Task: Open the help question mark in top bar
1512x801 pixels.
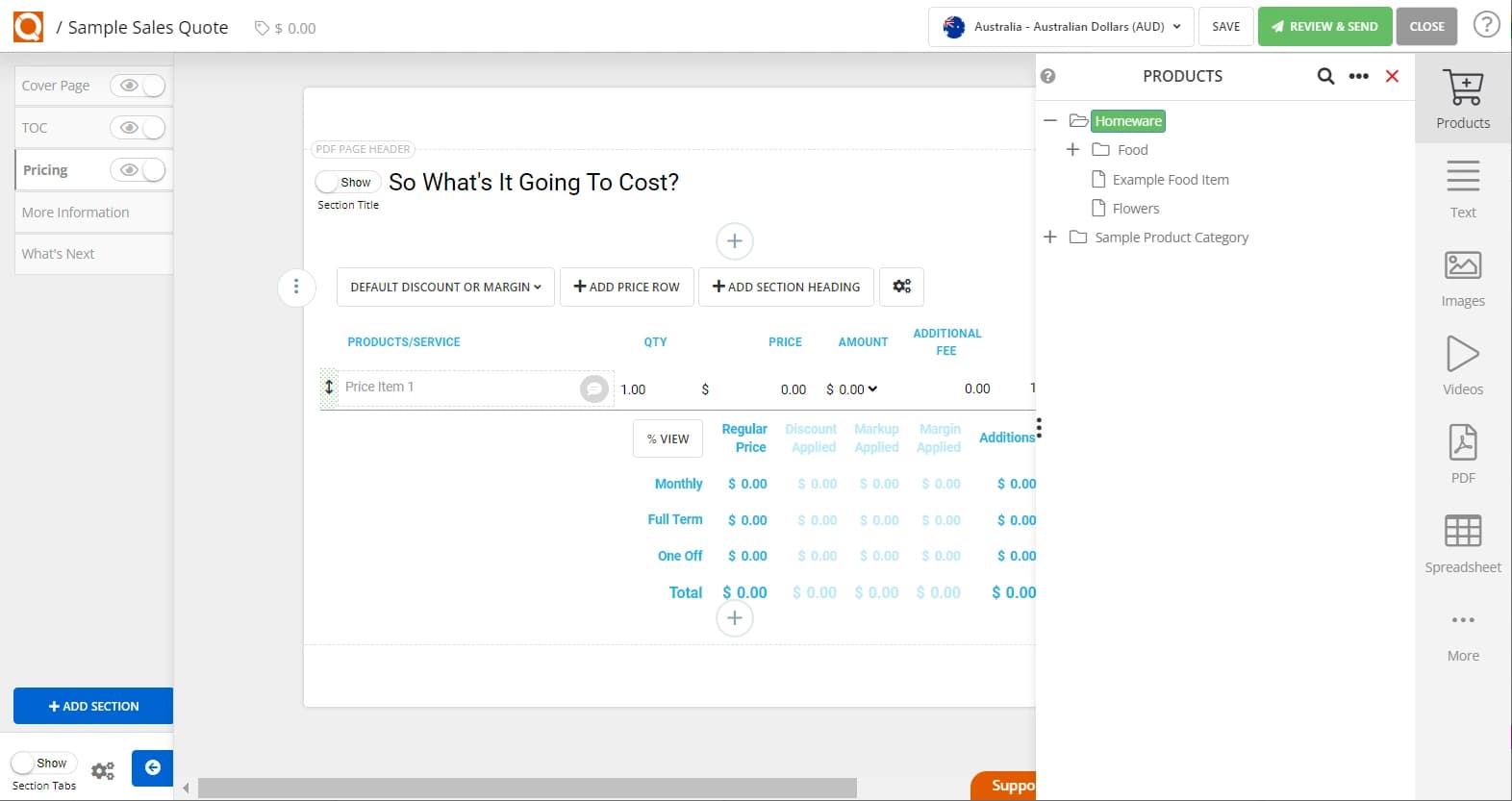Action: point(1487,25)
